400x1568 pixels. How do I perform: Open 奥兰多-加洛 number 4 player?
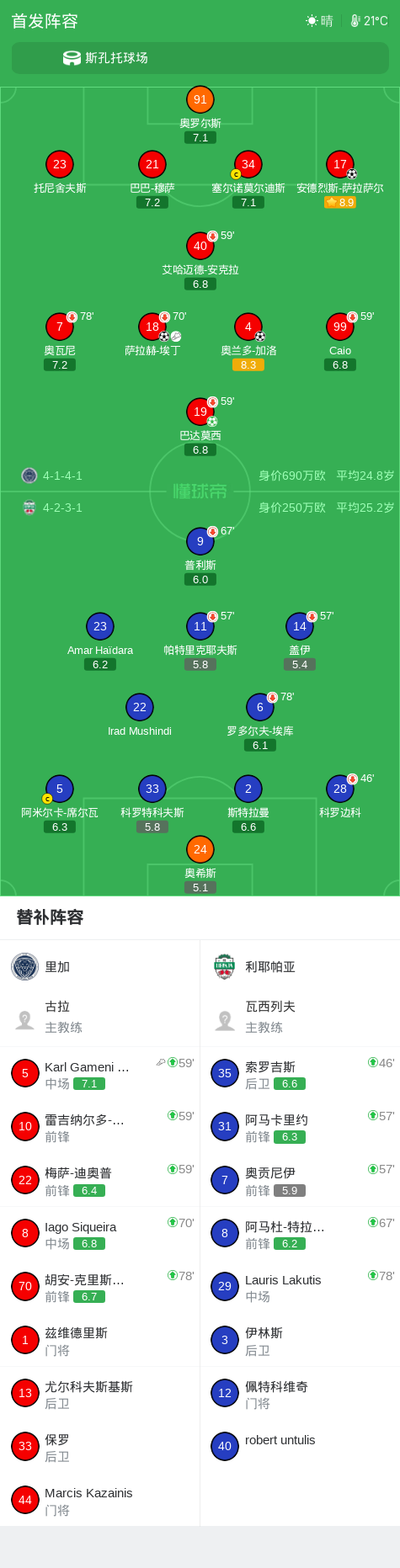point(248,327)
